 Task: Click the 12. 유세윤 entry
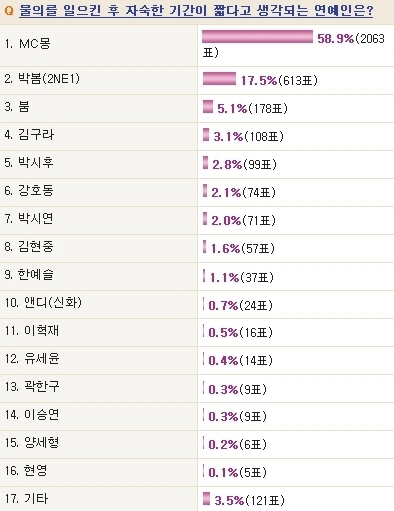tap(32, 359)
